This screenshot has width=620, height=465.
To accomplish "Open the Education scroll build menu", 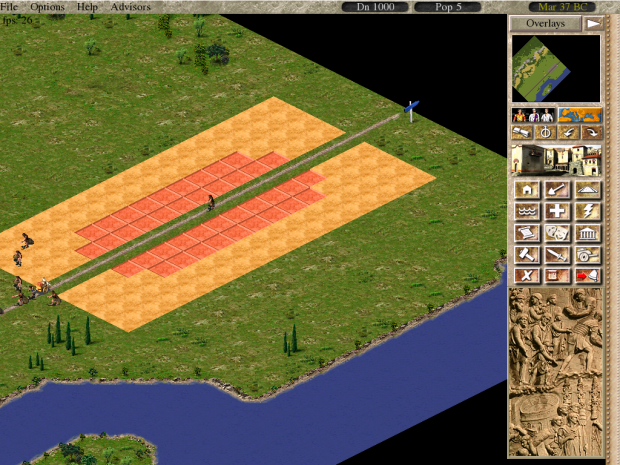I will tap(527, 233).
